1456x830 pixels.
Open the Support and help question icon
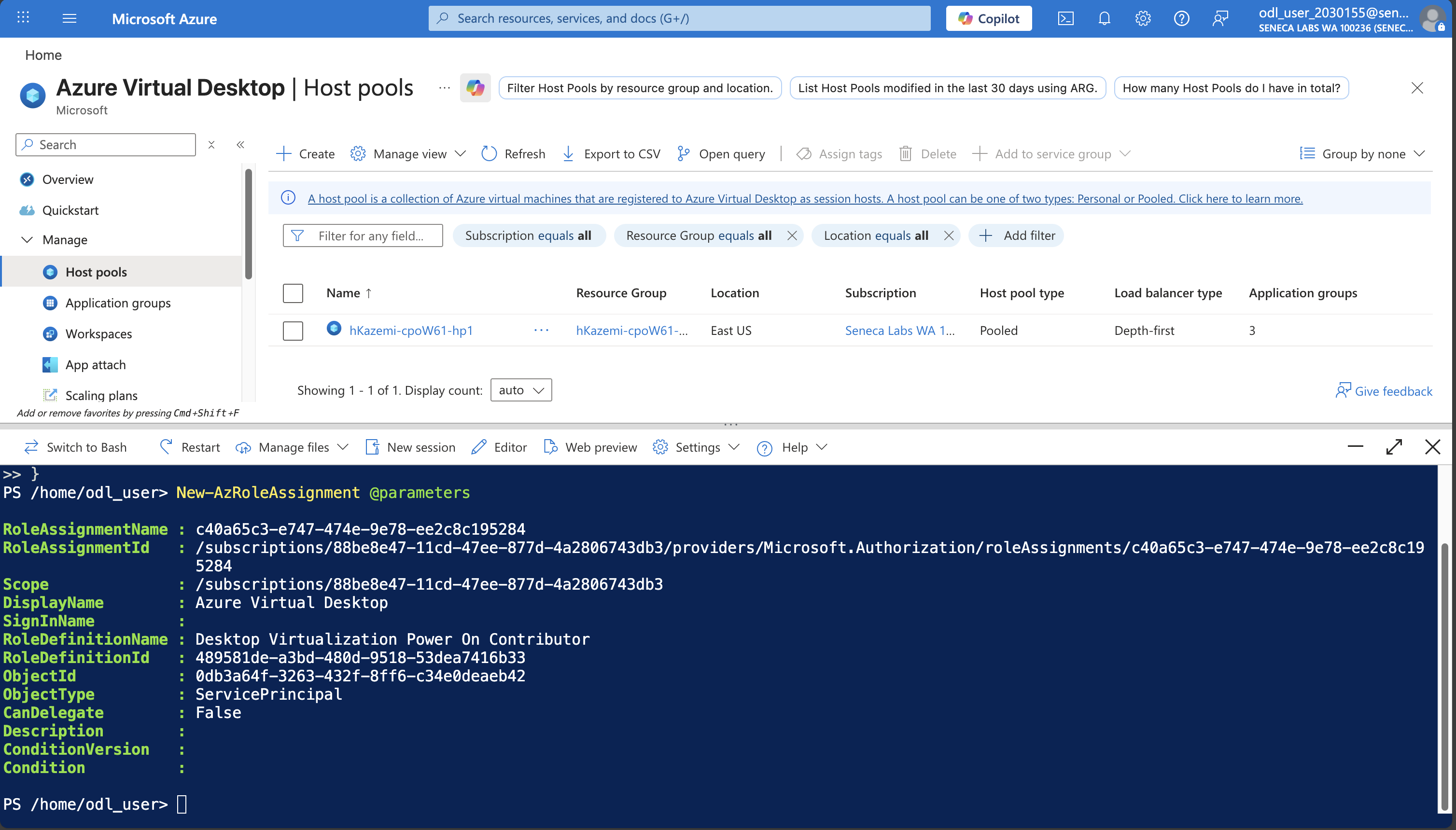[x=1181, y=18]
